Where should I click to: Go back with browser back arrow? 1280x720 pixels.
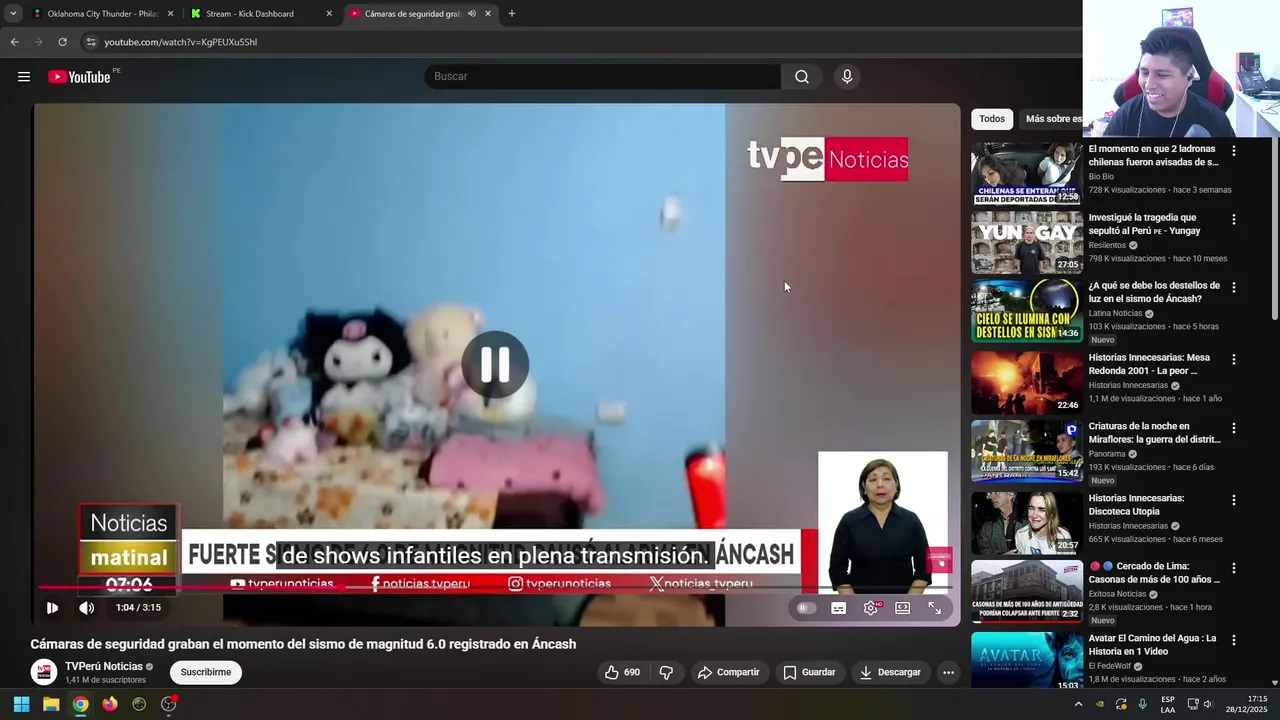pyautogui.click(x=14, y=42)
